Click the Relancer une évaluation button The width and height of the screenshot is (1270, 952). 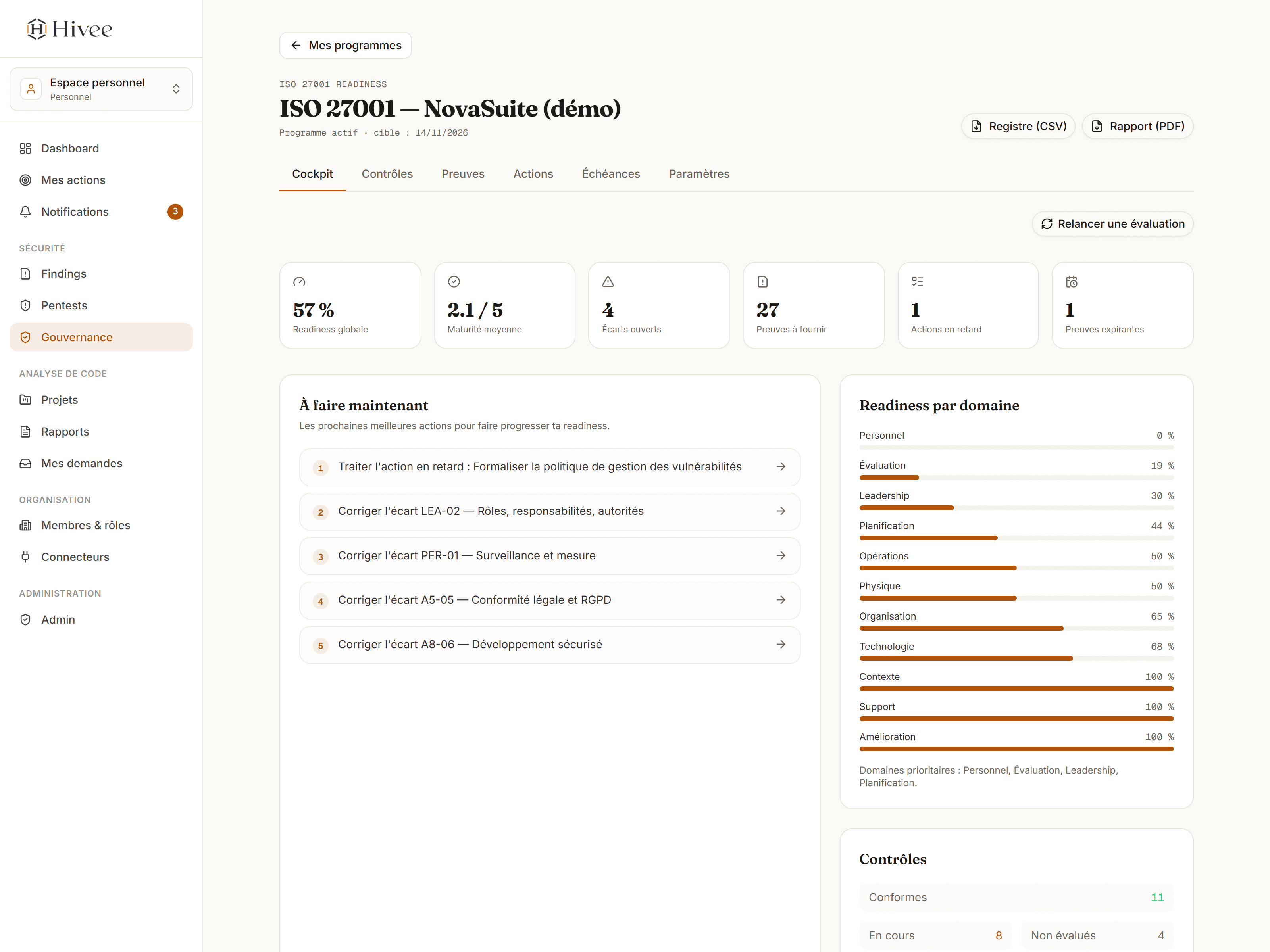click(1112, 224)
